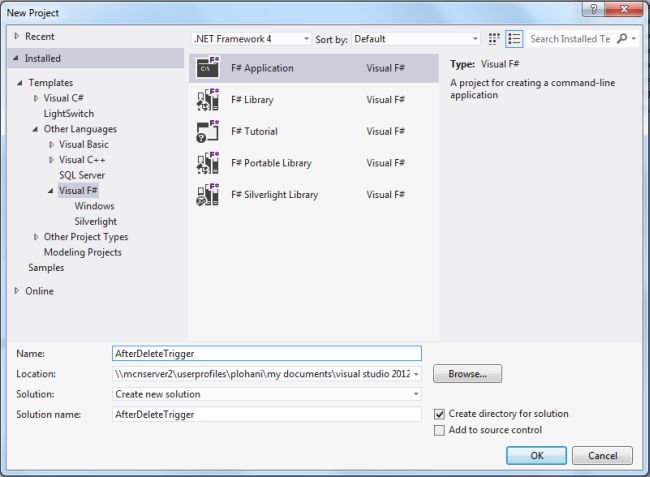Click the F# Portable Library template icon

208,163
